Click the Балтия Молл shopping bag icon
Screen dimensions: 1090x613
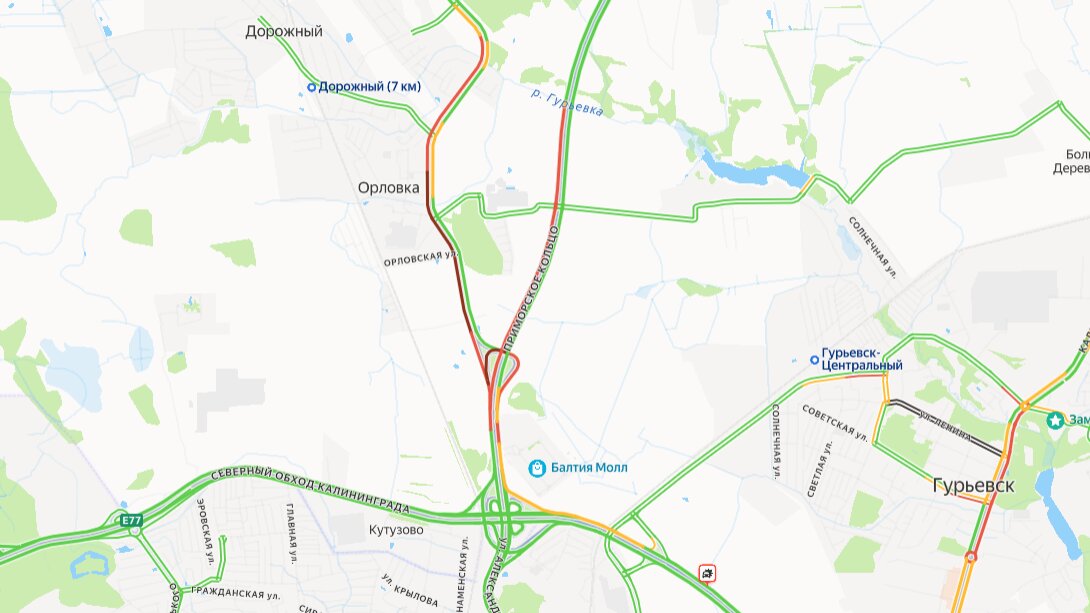coord(537,468)
